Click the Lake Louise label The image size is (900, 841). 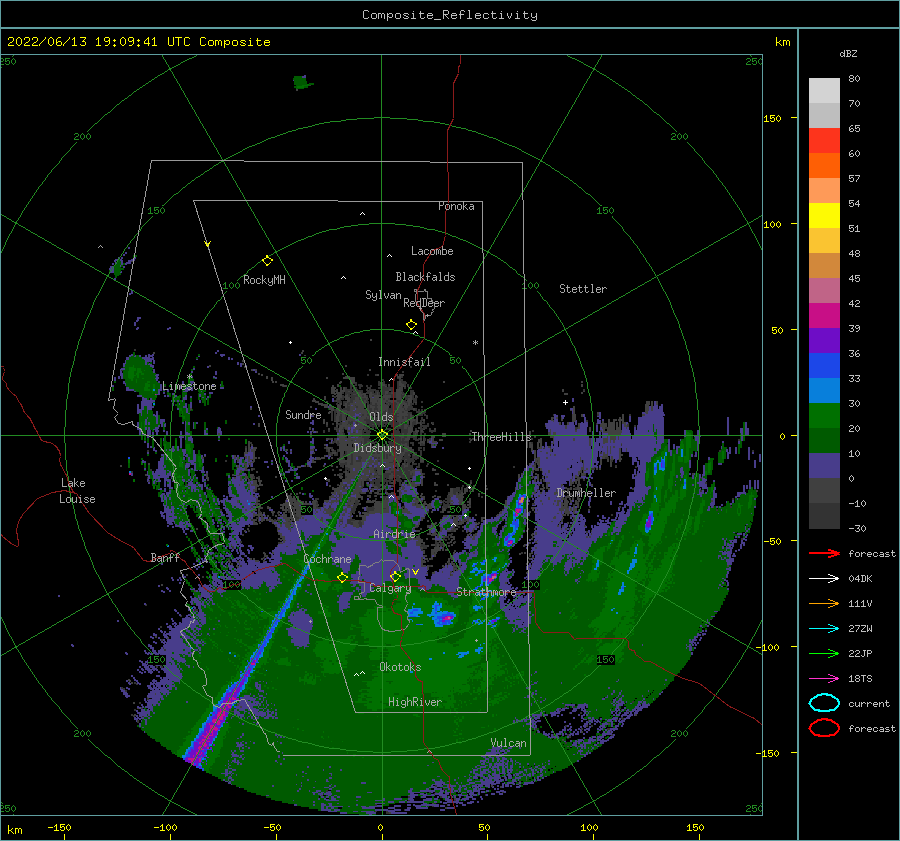point(78,491)
